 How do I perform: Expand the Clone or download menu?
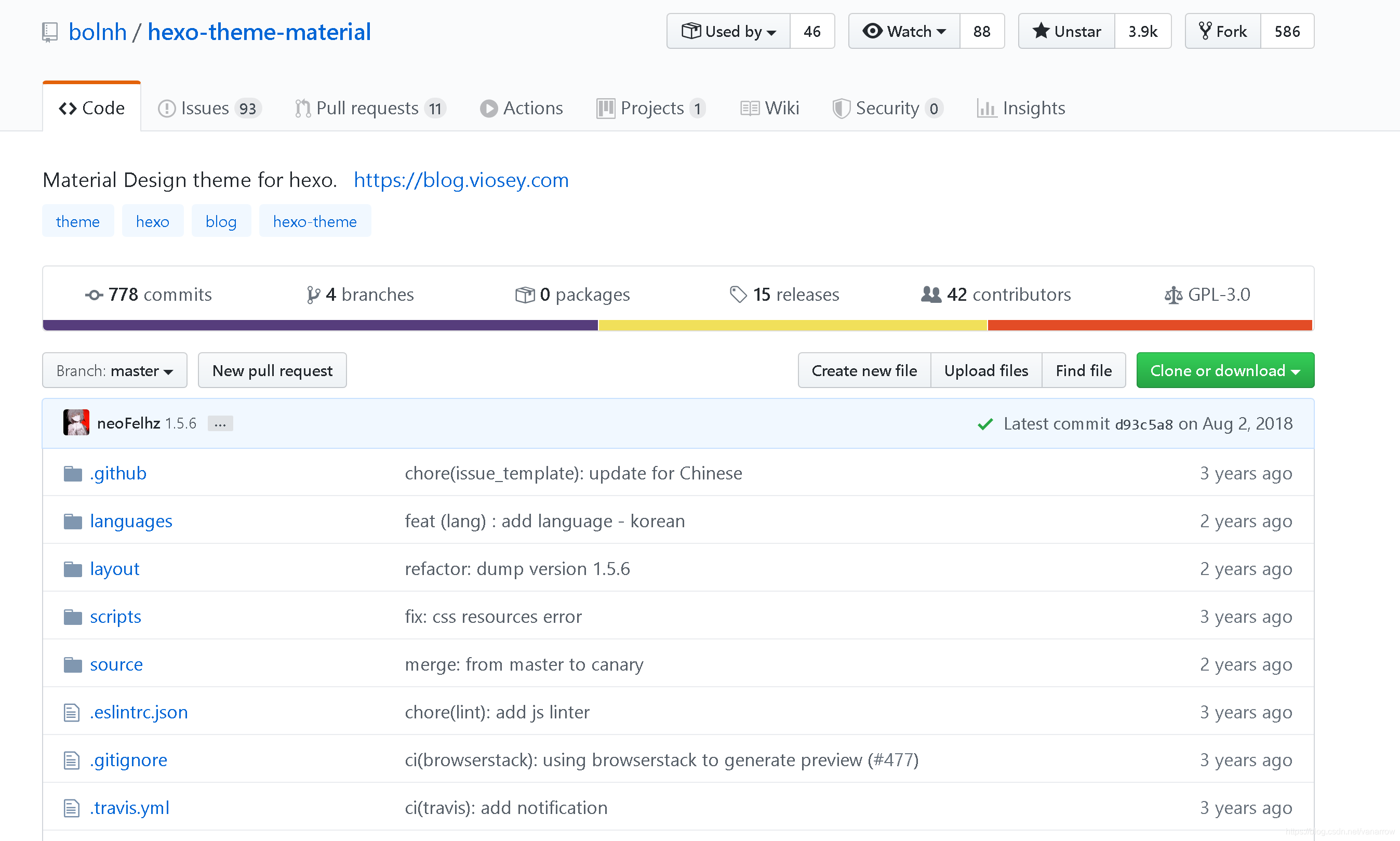pos(1224,370)
